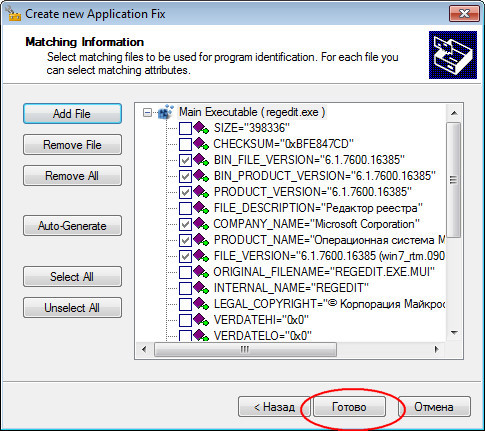Click the attribute icon beside SIZE
485x431 pixels.
tap(201, 128)
